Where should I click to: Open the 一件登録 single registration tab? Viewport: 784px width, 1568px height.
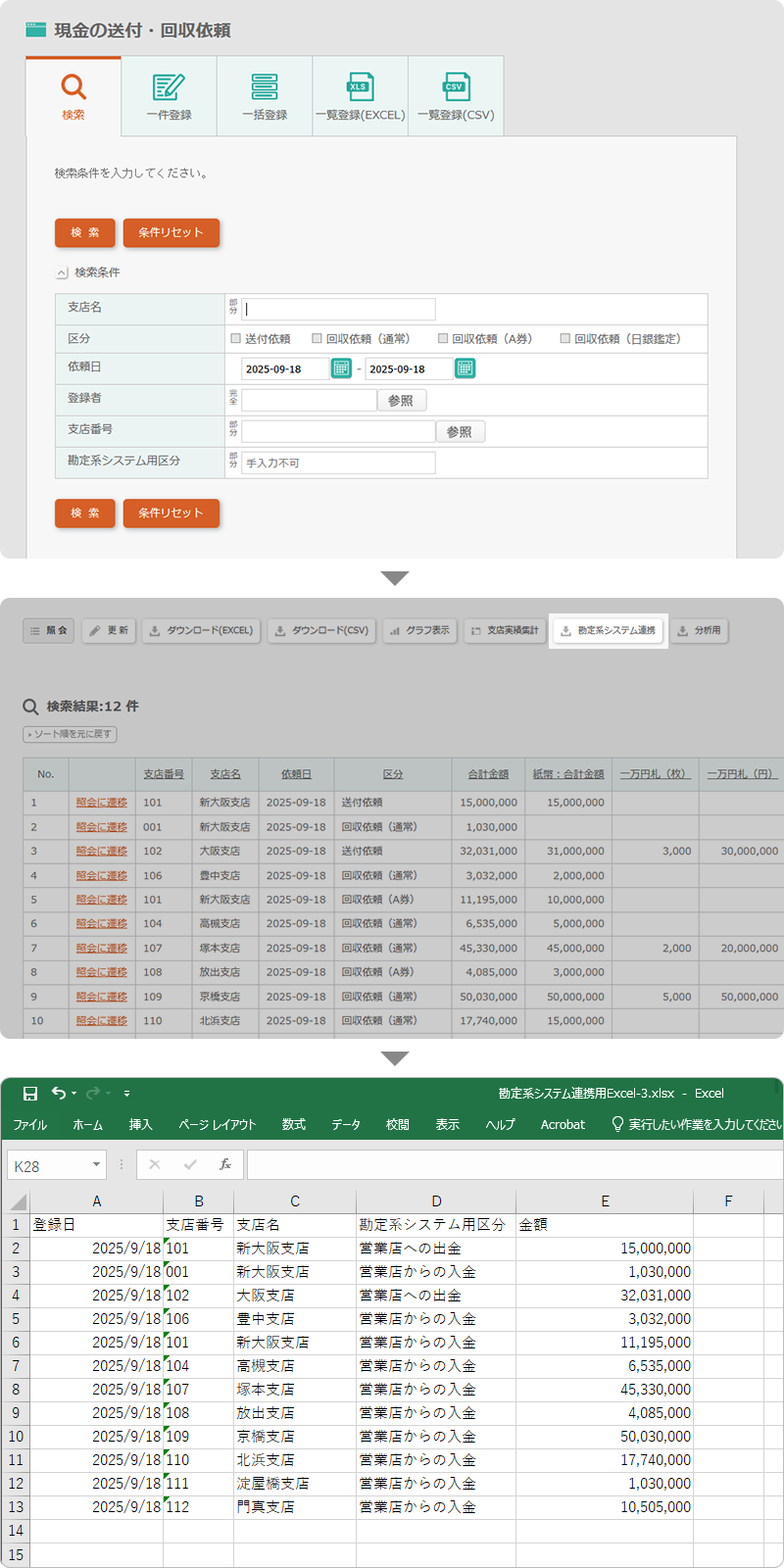point(169,96)
